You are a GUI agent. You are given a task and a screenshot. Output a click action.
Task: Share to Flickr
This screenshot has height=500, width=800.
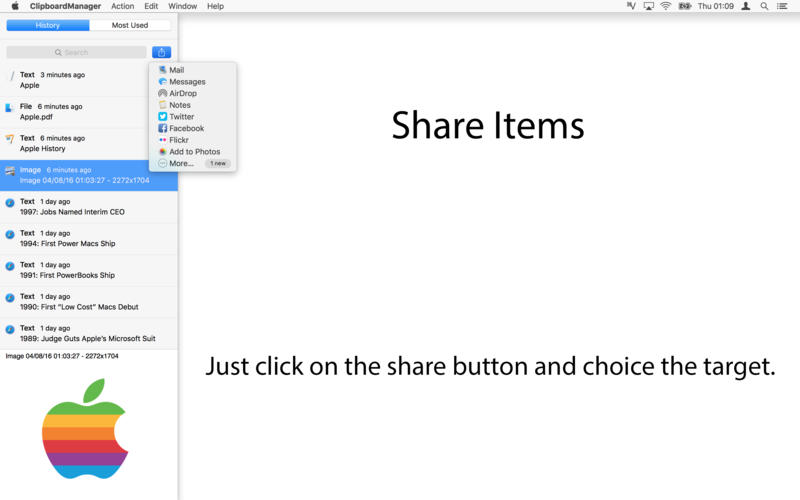click(x=192, y=140)
